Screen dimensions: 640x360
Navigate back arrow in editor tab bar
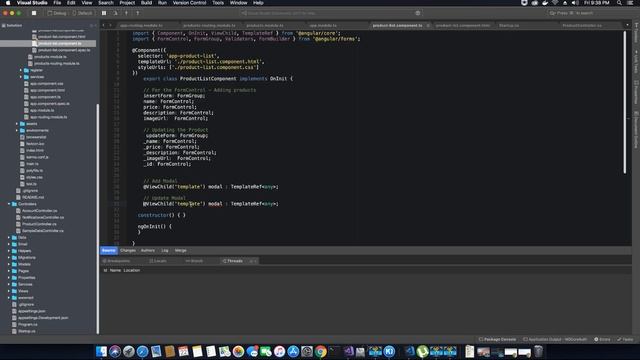pyautogui.click(x=104, y=25)
